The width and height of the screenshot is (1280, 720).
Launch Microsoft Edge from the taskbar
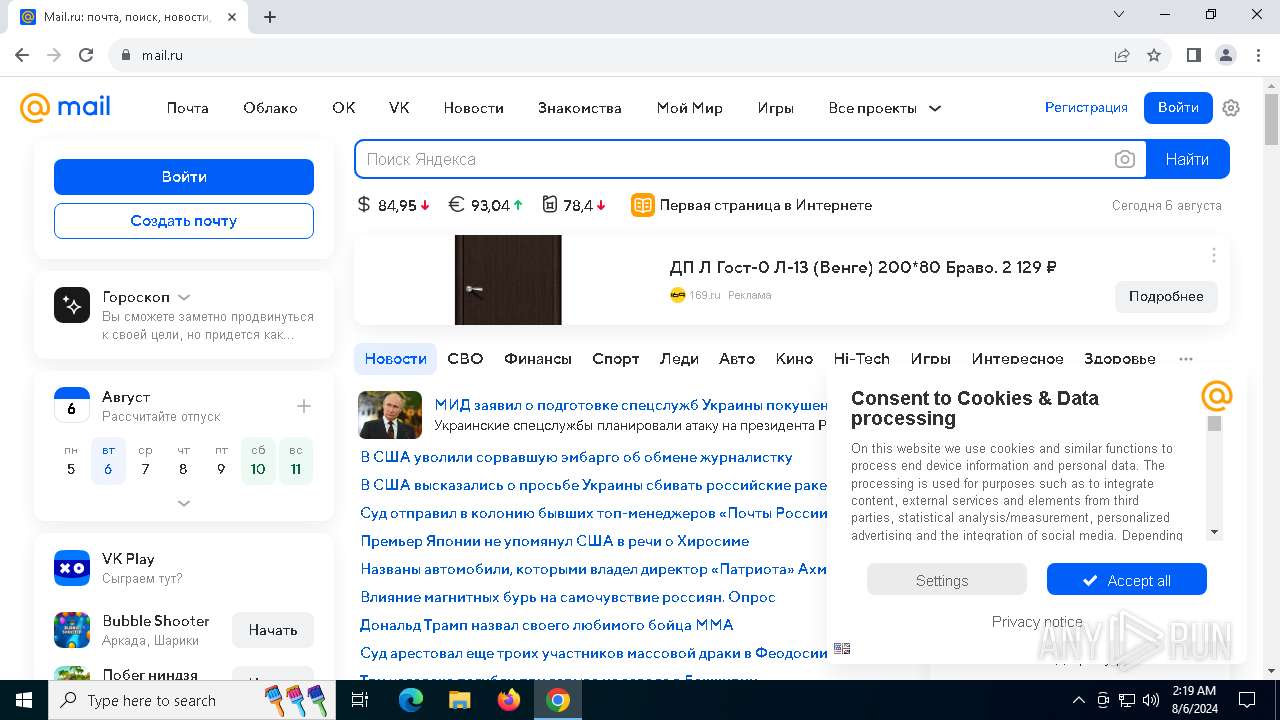pyautogui.click(x=411, y=700)
